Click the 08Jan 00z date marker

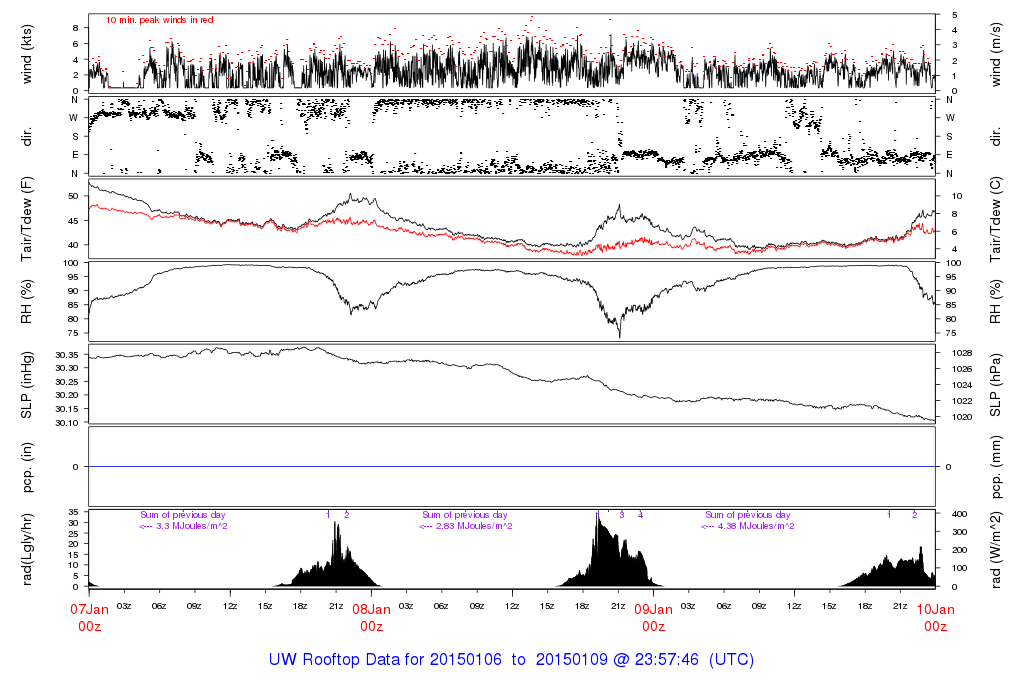point(371,617)
